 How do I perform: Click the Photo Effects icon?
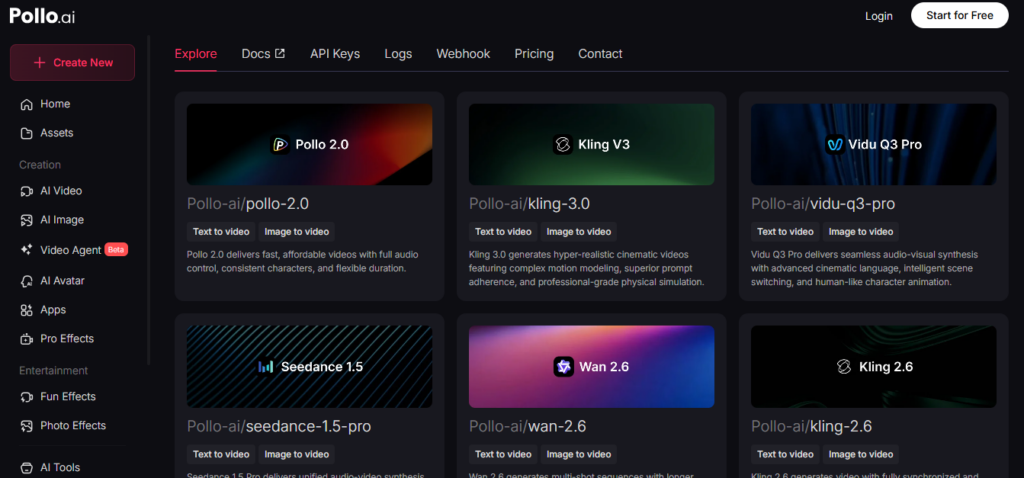pos(26,426)
